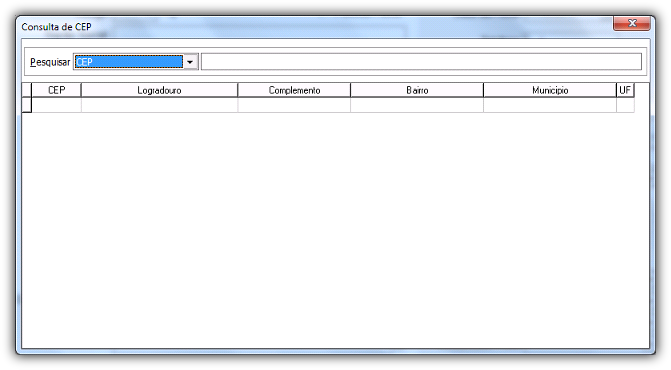Screen dimensions: 671x370
Task: Select the first row selector cell
Action: 27,105
